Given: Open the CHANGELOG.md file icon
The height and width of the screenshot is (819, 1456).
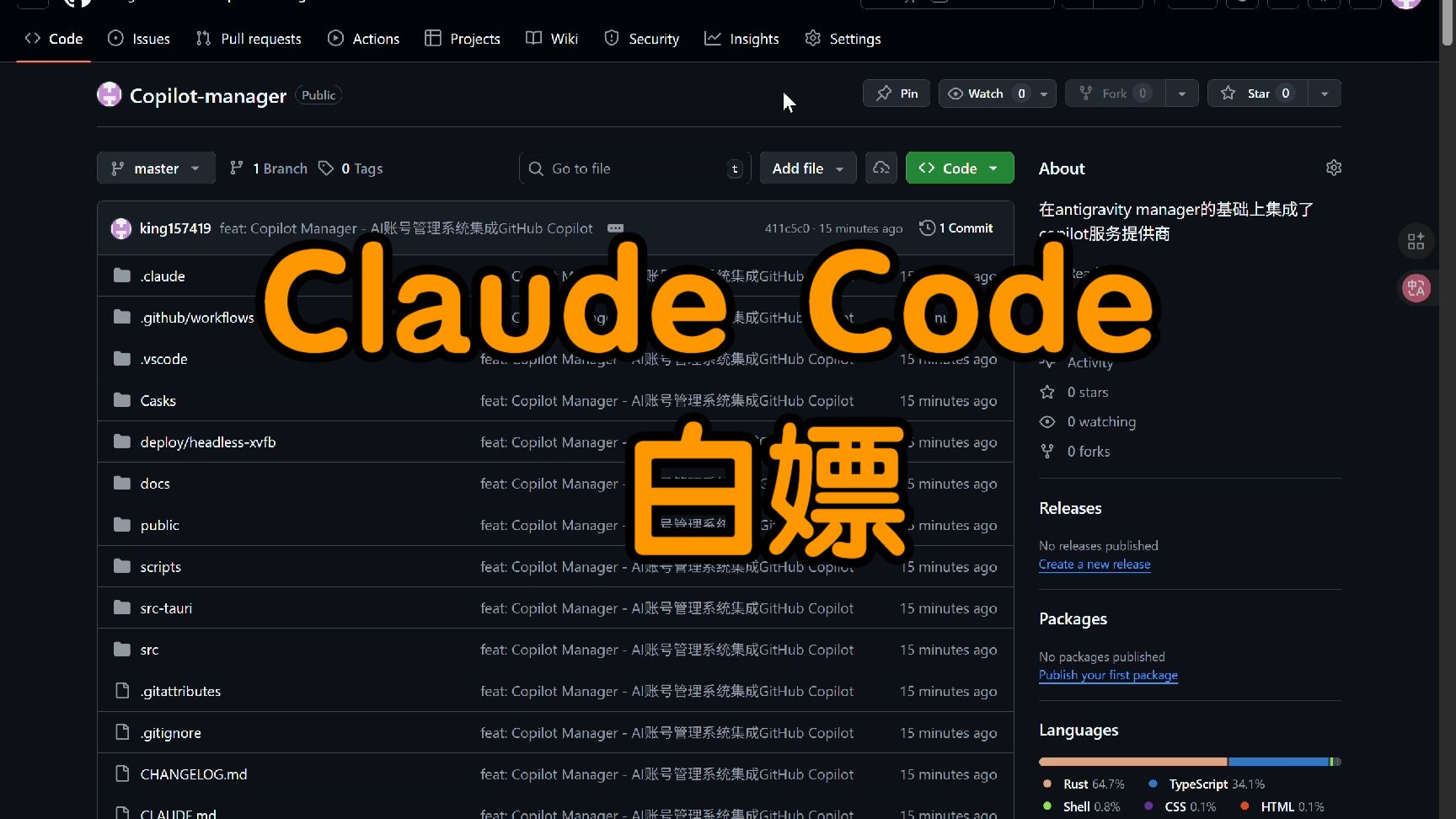Looking at the screenshot, I should 122,773.
